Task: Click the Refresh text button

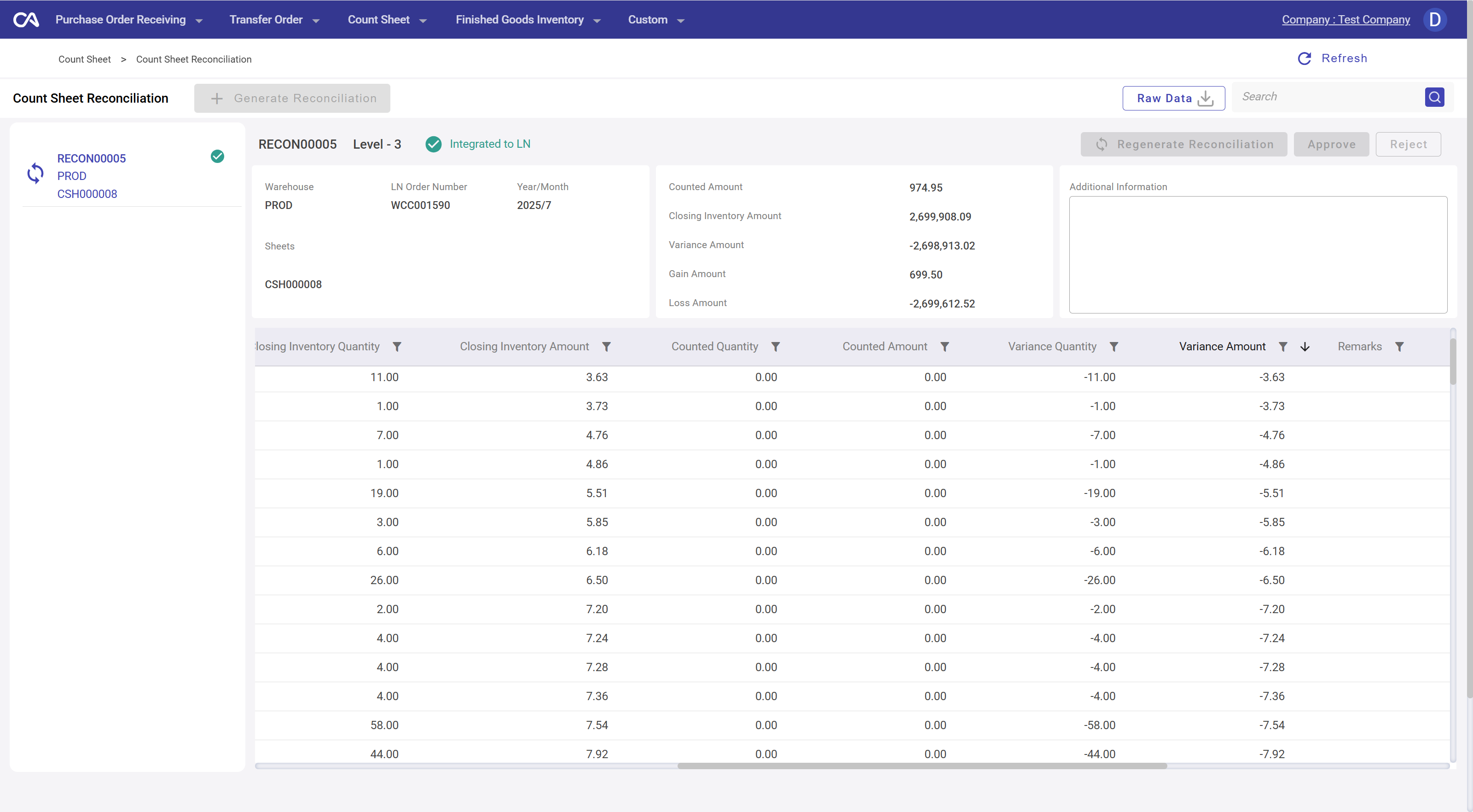Action: coord(1344,58)
